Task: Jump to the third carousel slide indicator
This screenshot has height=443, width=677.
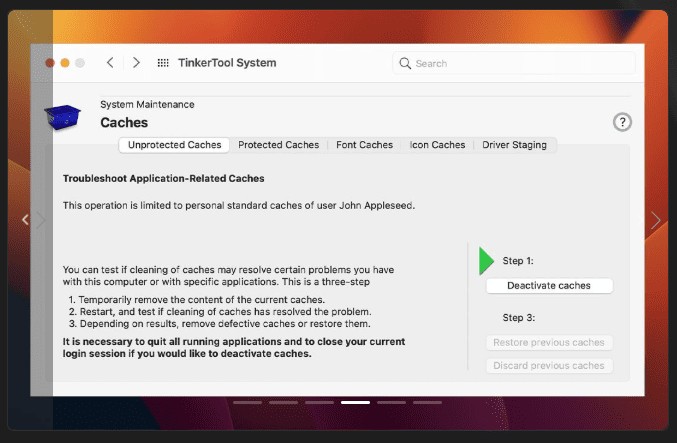Action: [320, 402]
